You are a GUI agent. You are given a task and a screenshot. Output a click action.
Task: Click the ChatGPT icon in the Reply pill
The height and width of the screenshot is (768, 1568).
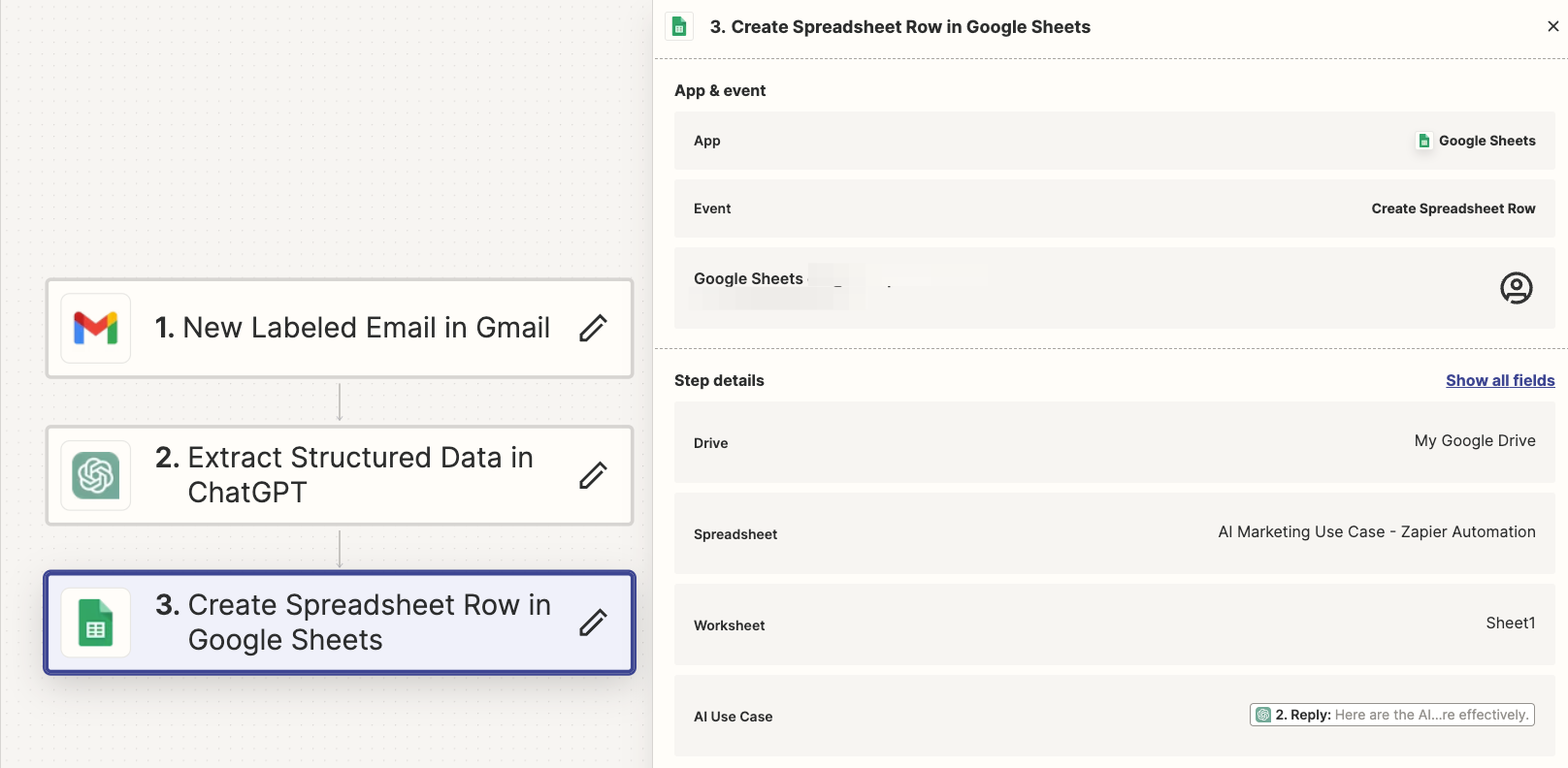[1263, 715]
